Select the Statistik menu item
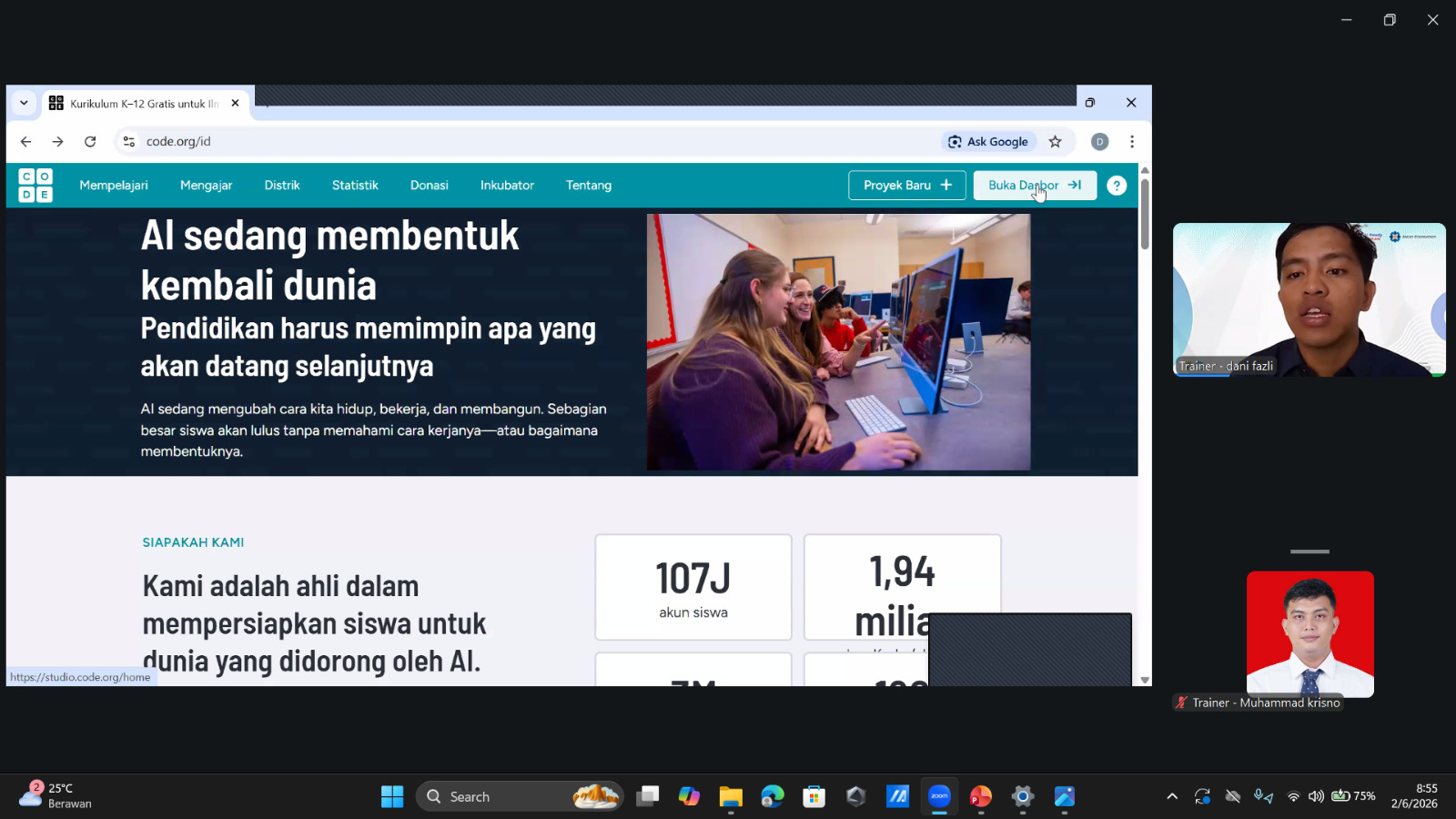1456x819 pixels. (355, 186)
